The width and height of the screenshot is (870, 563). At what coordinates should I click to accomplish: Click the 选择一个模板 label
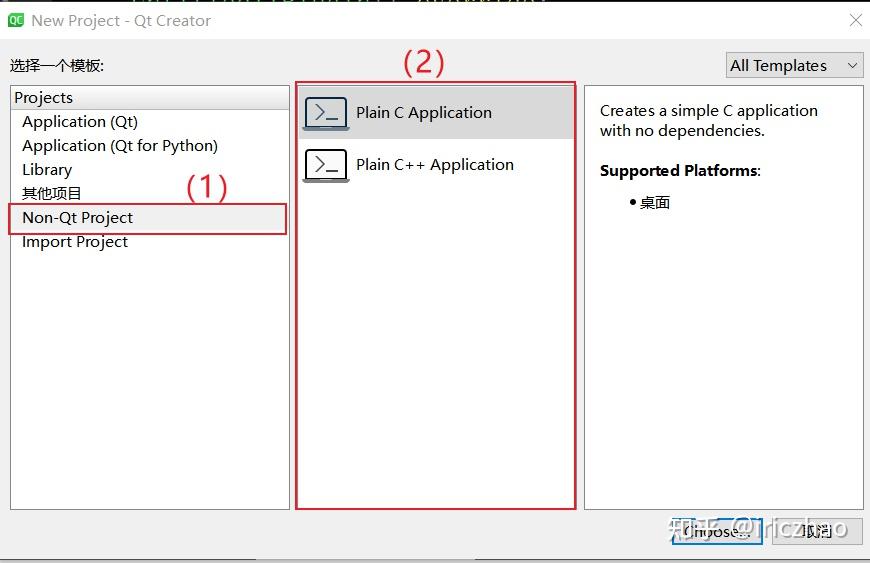point(57,66)
